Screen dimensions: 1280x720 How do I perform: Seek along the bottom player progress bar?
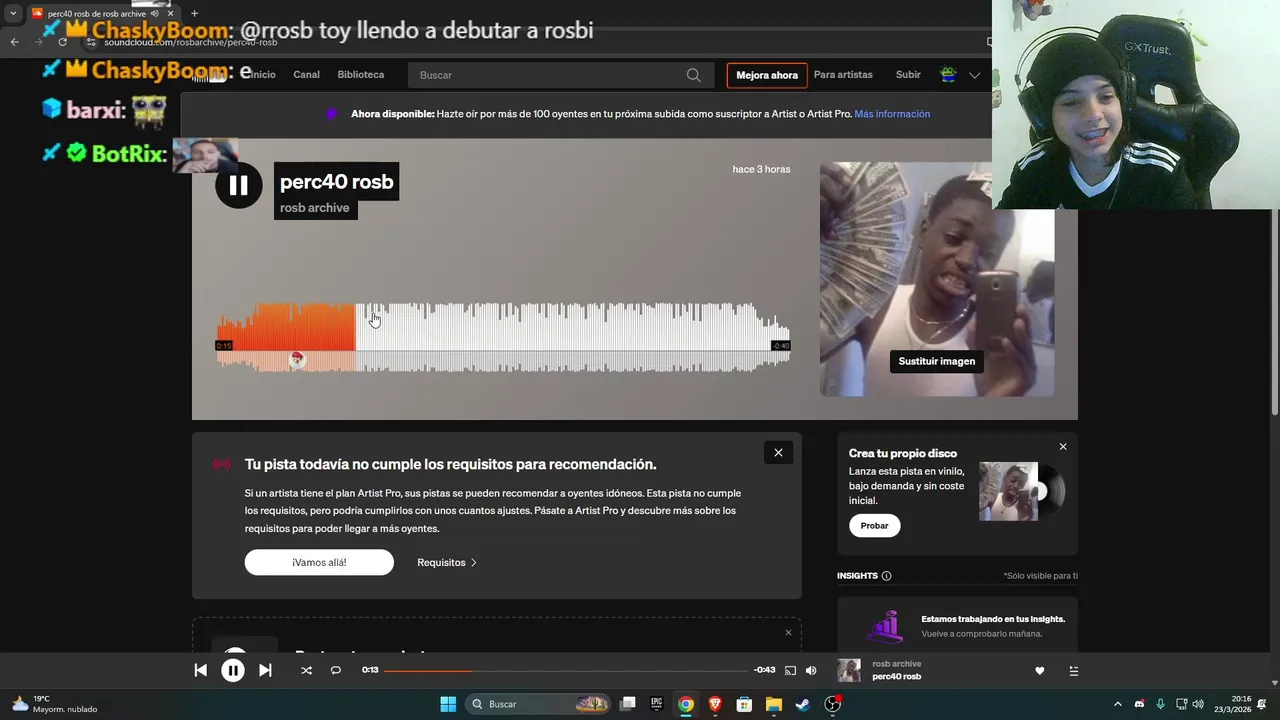click(566, 671)
